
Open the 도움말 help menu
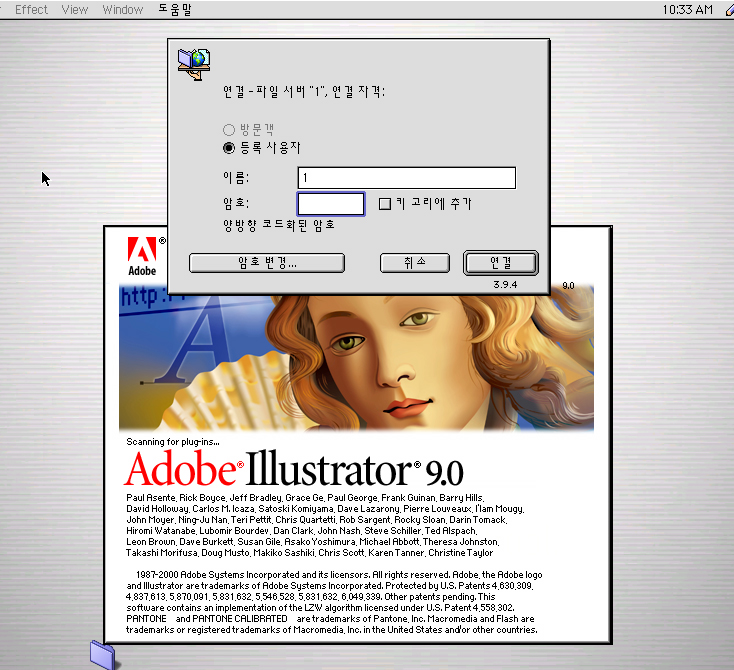(176, 9)
